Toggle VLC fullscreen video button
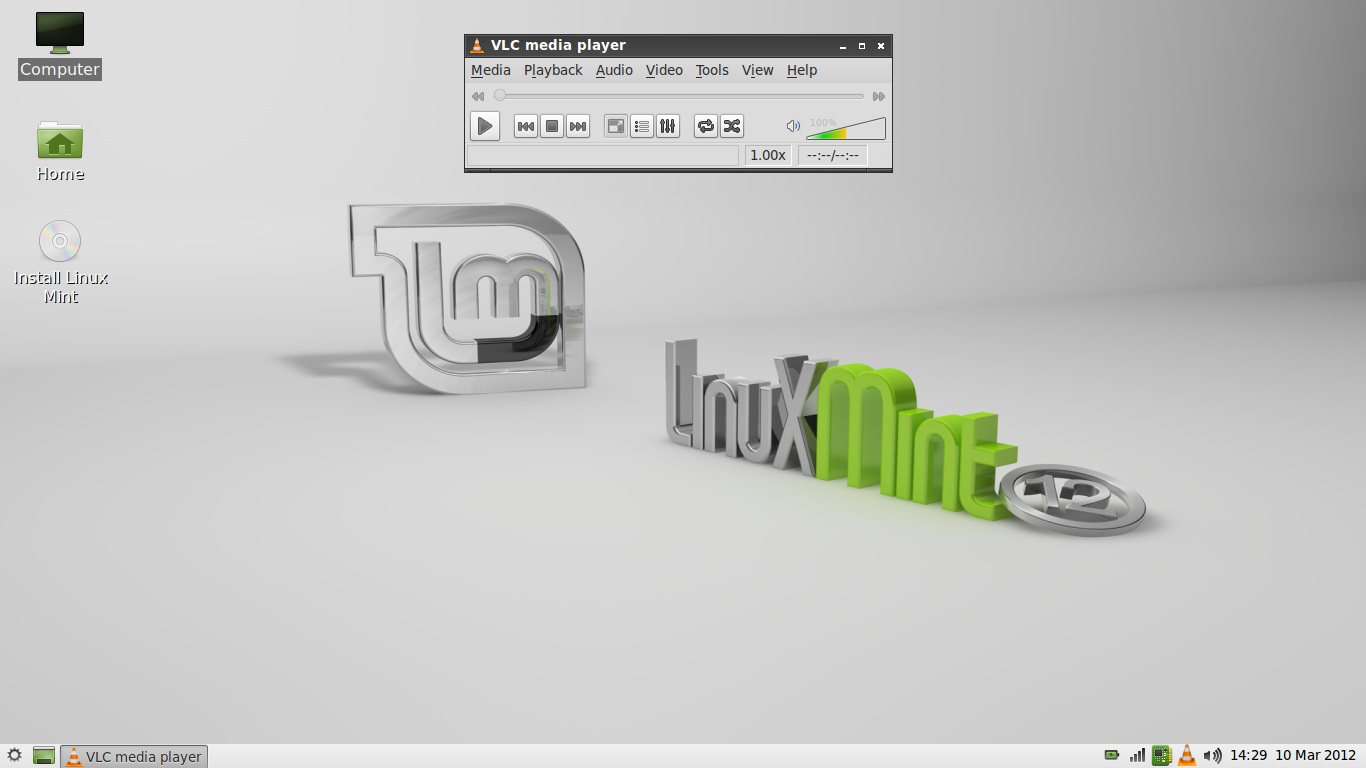The width and height of the screenshot is (1366, 768). coord(616,126)
